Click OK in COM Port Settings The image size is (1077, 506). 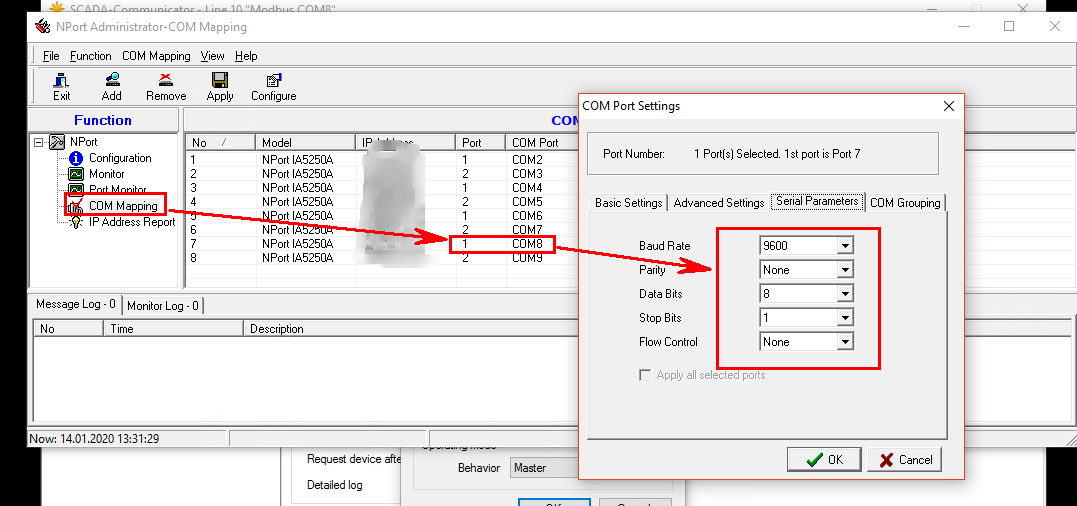[824, 459]
